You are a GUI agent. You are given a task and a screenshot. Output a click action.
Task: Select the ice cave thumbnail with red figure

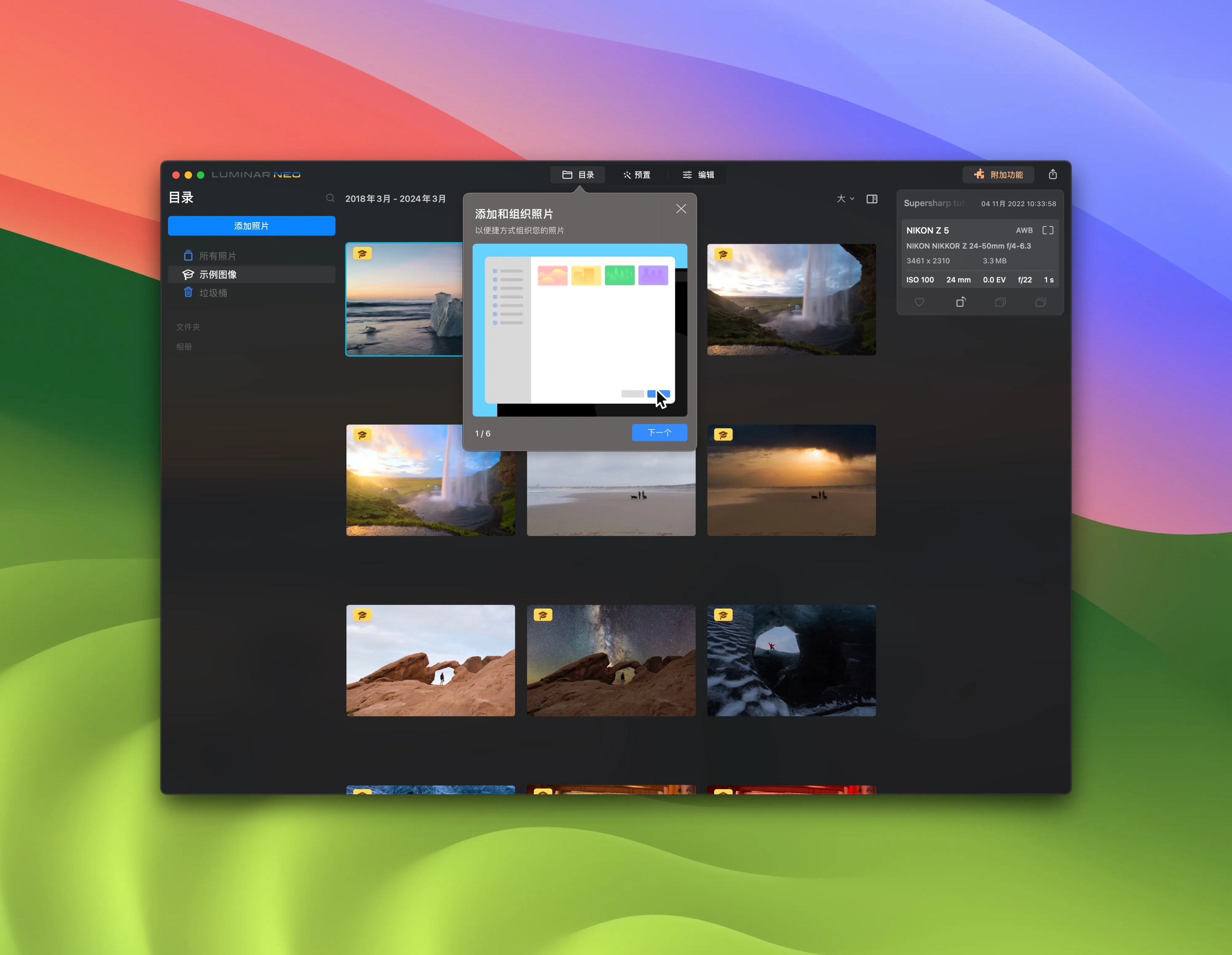[791, 661]
